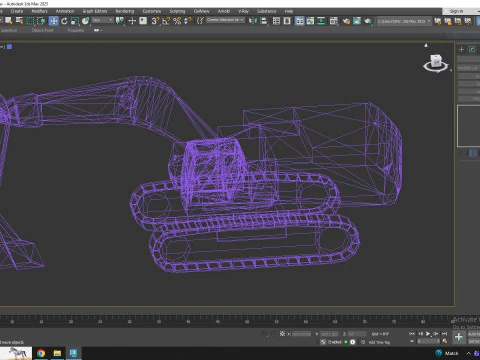Activate the Select and Move tool

(x=53, y=21)
